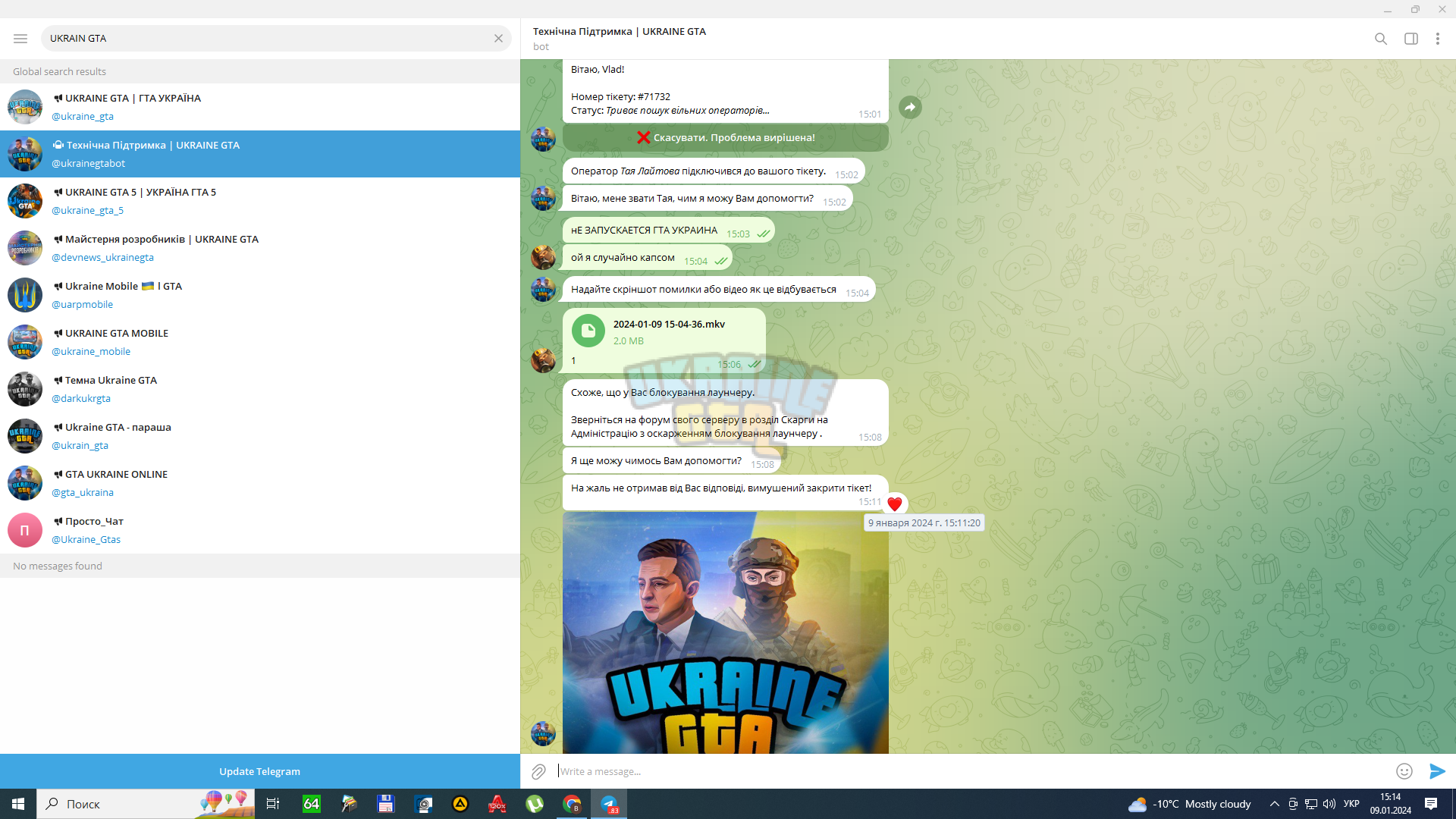
Task: Open UKRAINE GTA 5 | УКРАЇНА ГТА 5 result
Action: 260,201
